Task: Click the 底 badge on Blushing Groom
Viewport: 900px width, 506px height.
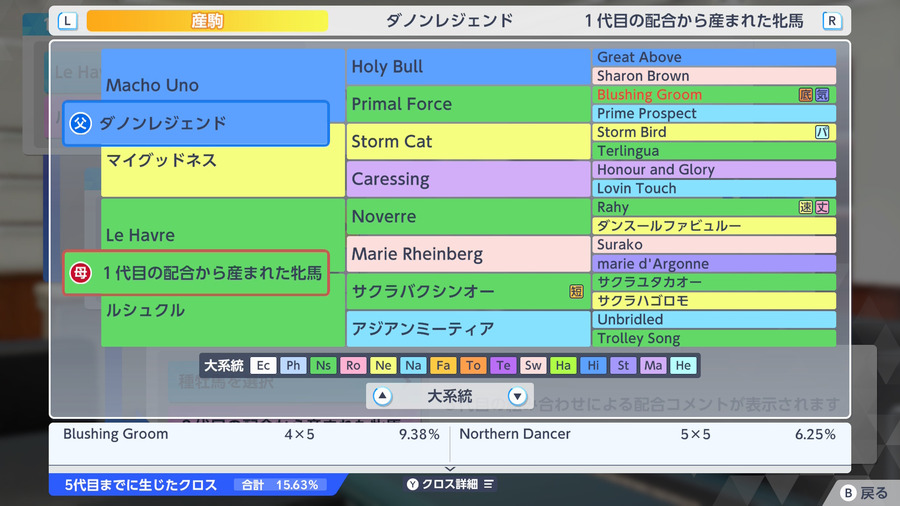Action: click(x=806, y=95)
